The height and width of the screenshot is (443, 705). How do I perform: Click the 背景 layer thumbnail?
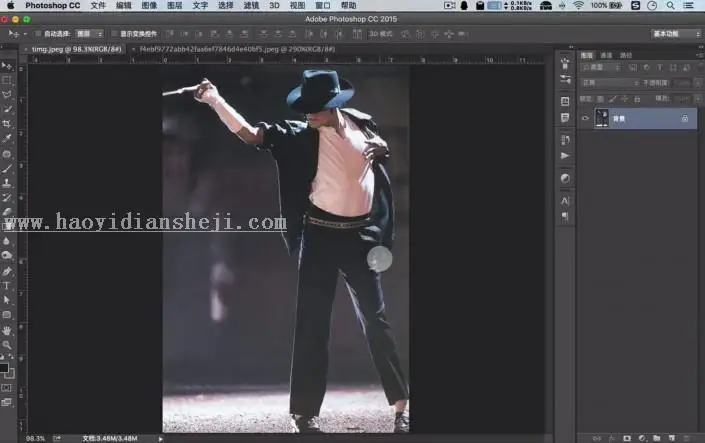pyautogui.click(x=601, y=118)
